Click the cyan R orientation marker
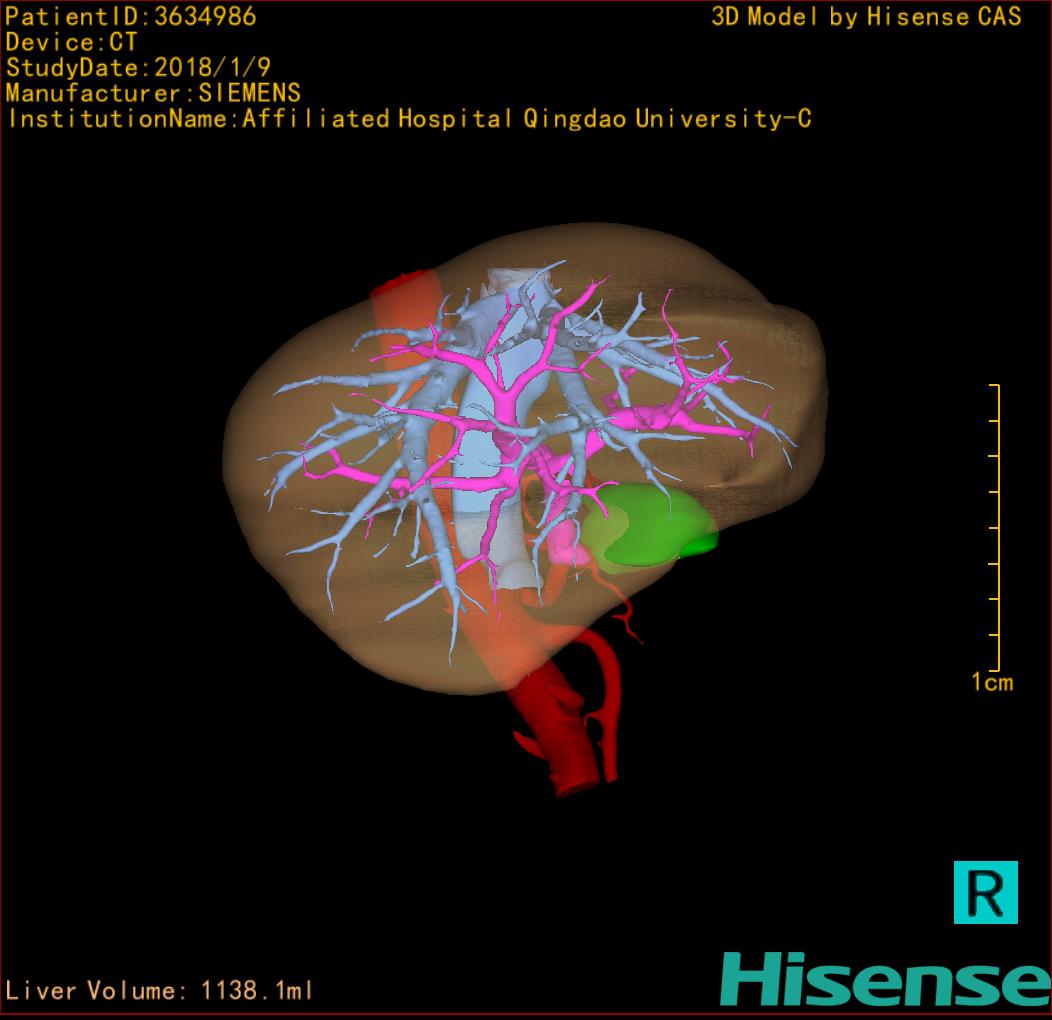Image resolution: width=1052 pixels, height=1020 pixels. [985, 892]
